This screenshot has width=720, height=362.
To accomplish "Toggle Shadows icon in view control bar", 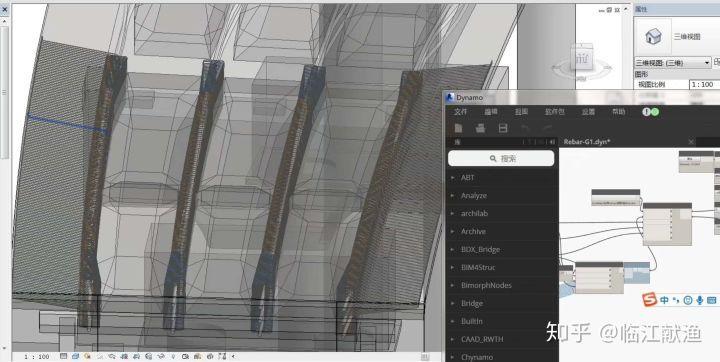I will tap(99, 356).
